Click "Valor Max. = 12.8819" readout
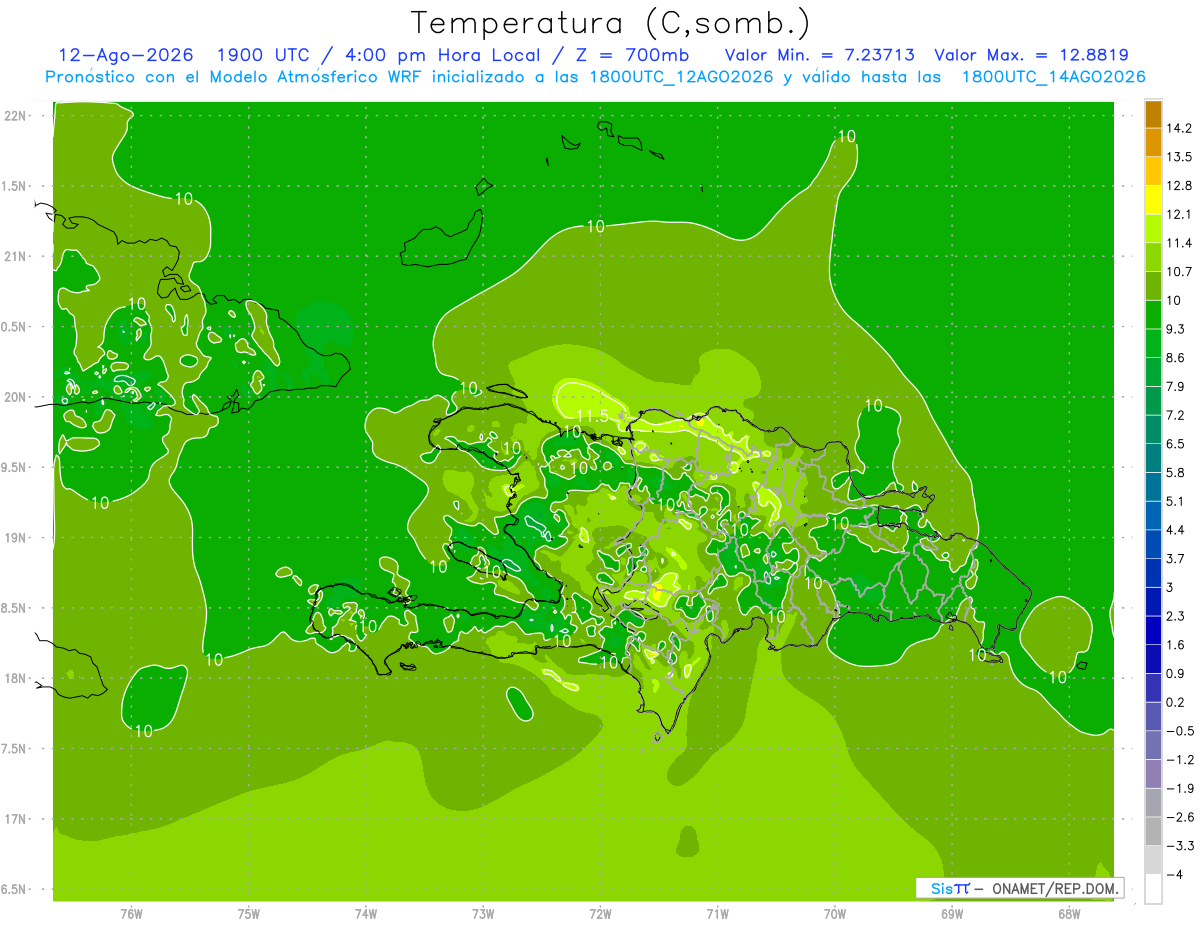1200x927 pixels. click(1031, 55)
